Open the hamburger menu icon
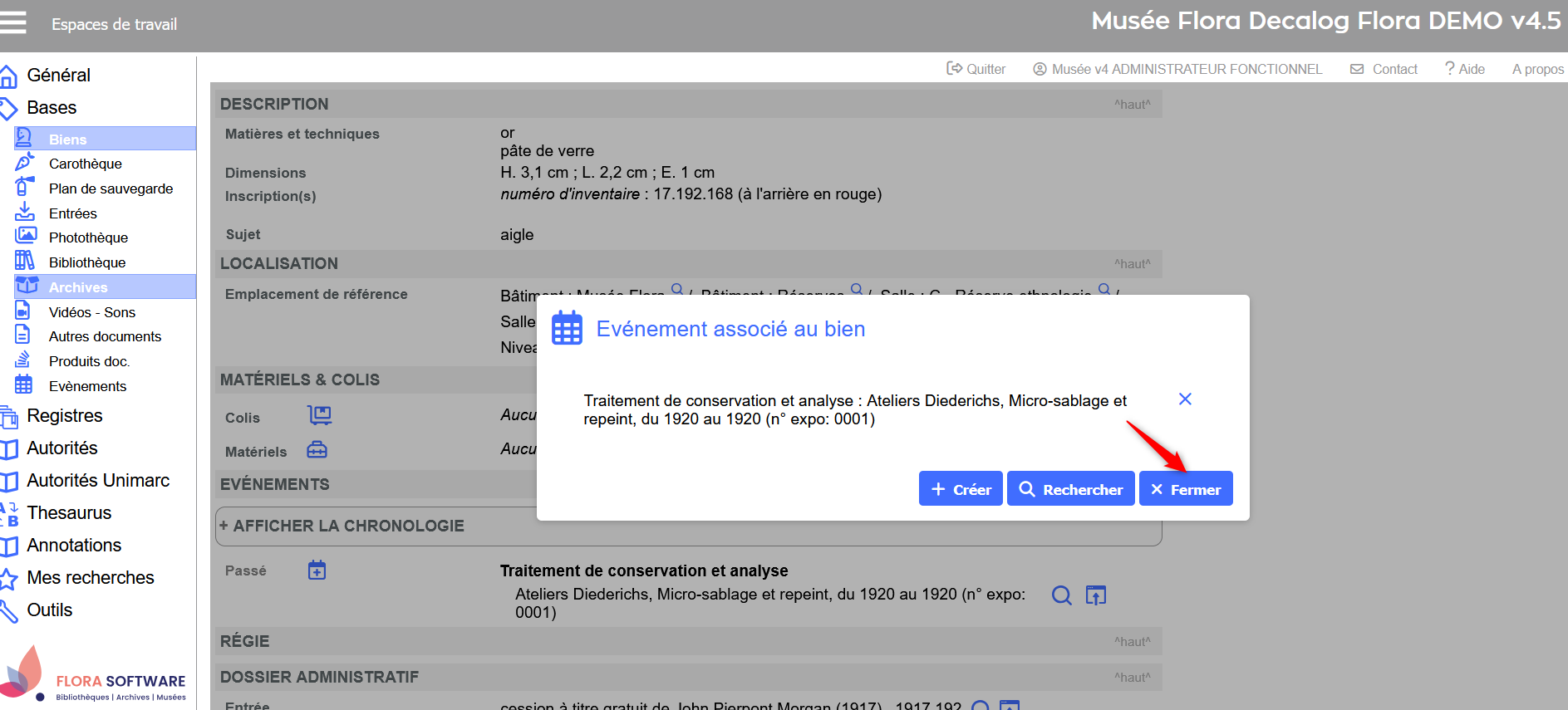1568x710 pixels. click(13, 22)
